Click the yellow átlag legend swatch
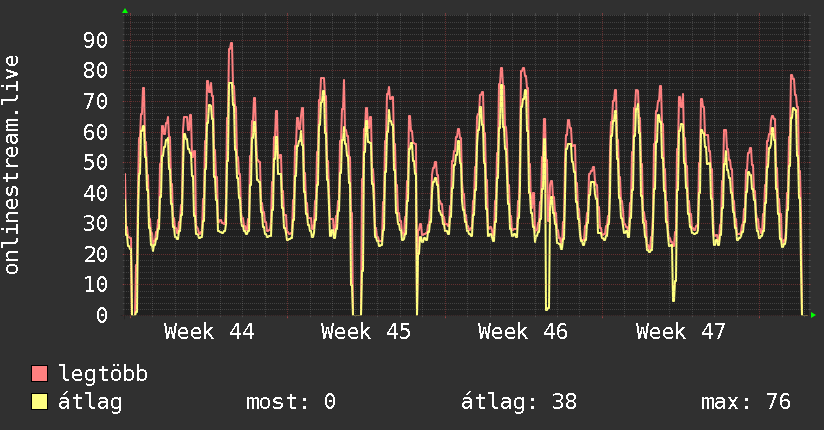824x430 pixels. [39, 402]
